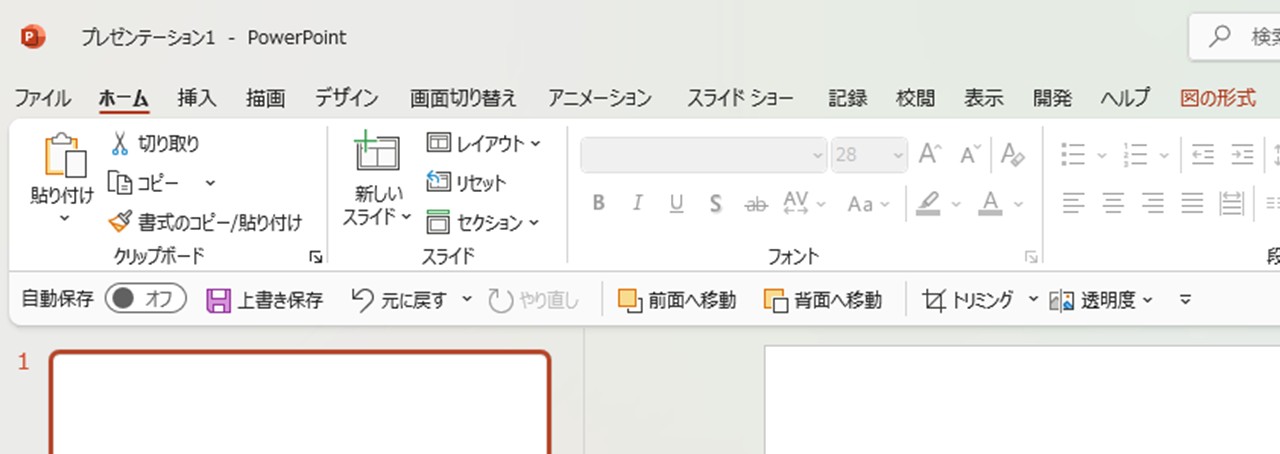This screenshot has width=1280, height=454.
Task: Click the search (検索) box
Action: click(1234, 37)
